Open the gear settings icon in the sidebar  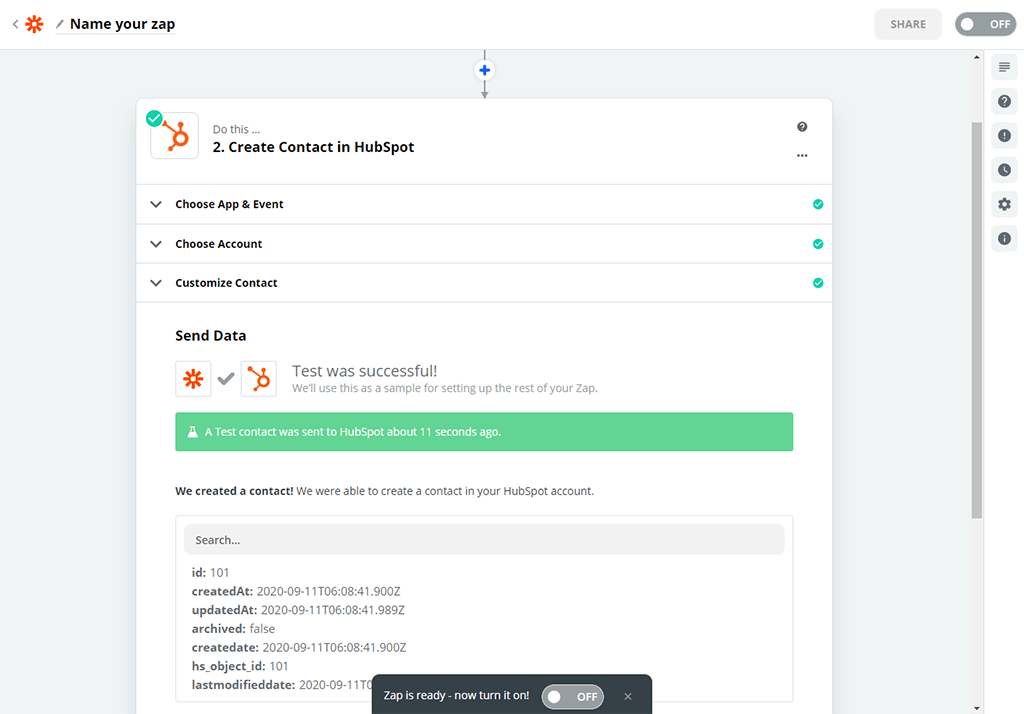pos(1004,204)
